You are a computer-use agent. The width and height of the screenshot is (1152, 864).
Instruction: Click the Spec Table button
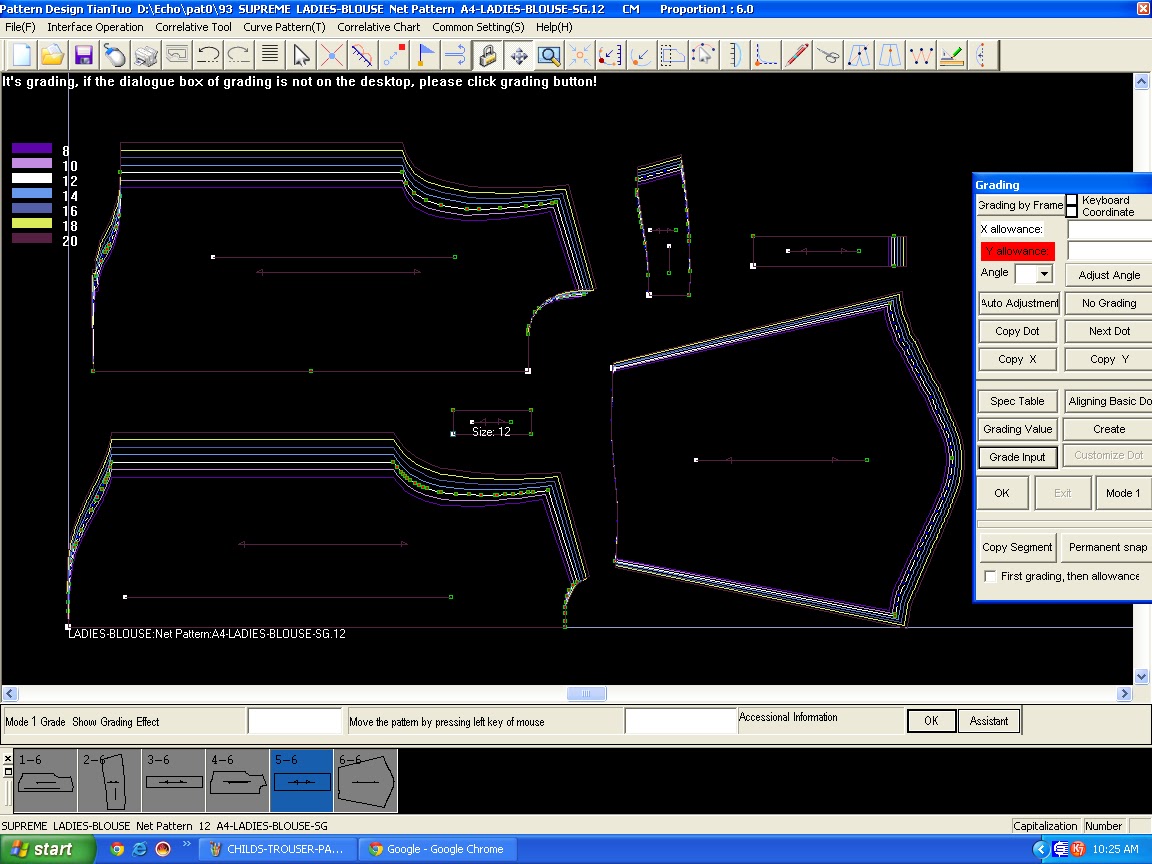1017,400
